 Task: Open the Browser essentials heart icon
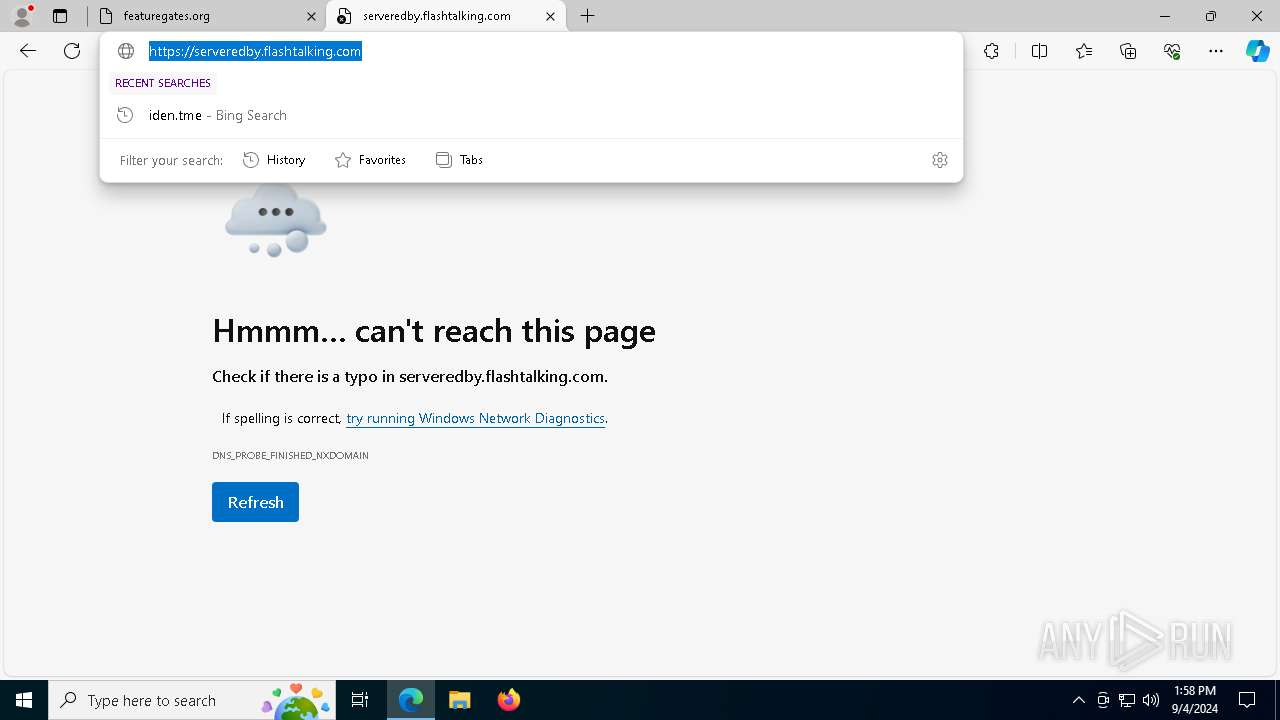click(1172, 51)
